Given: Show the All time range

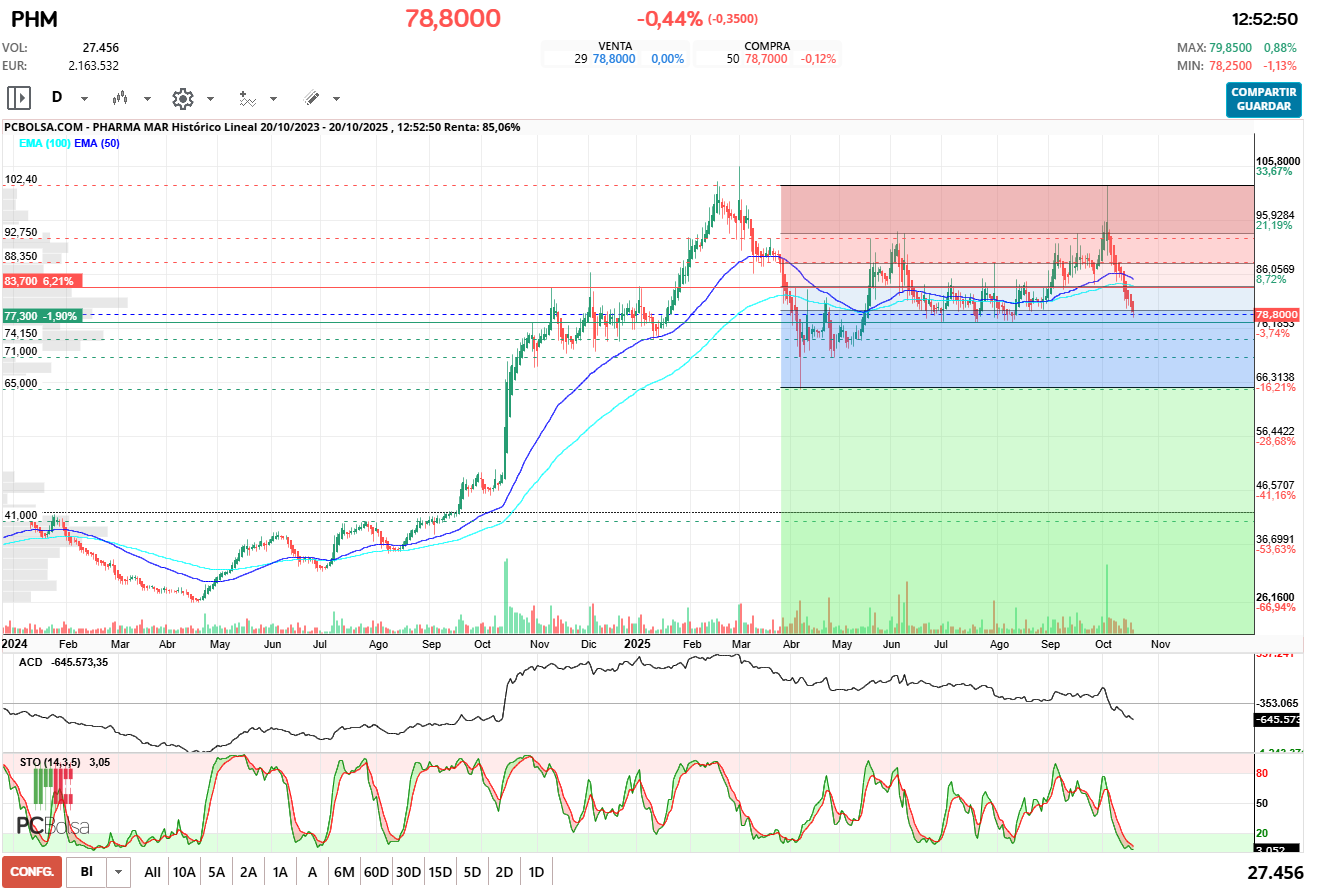Looking at the screenshot, I should 152,872.
